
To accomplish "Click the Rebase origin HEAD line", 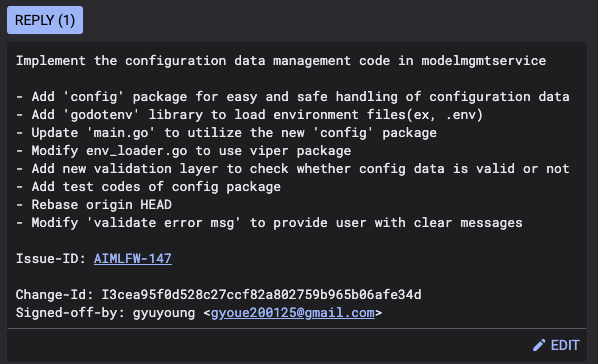I will 94,205.
